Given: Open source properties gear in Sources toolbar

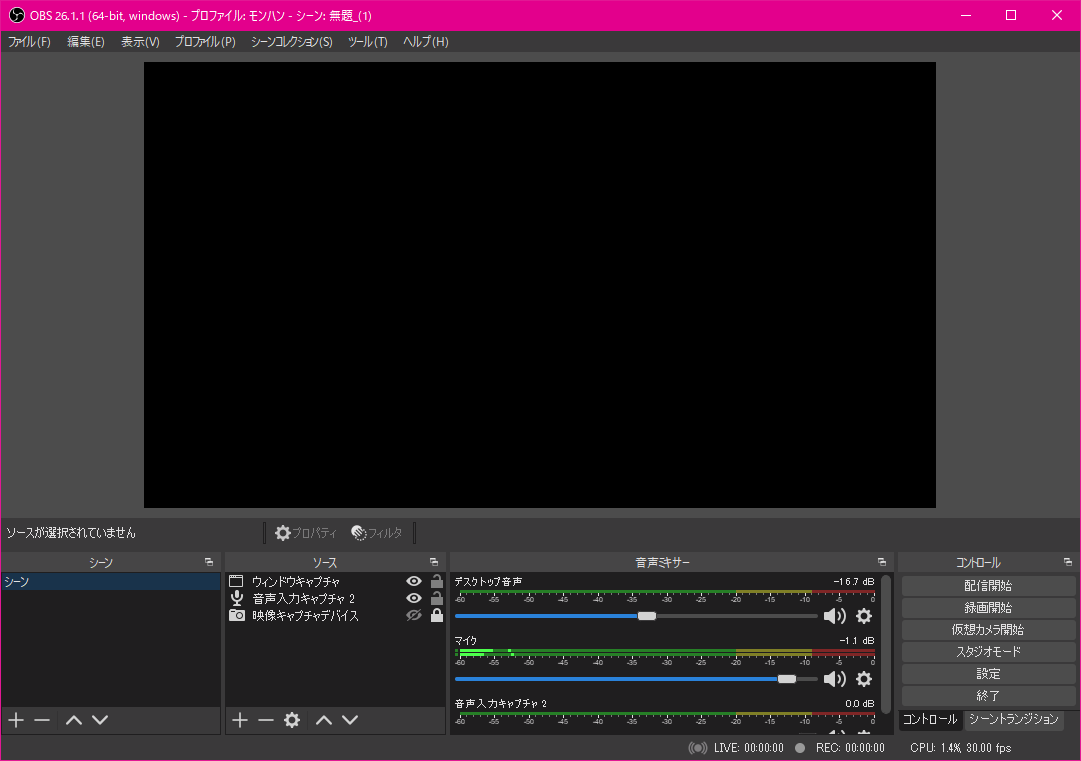Looking at the screenshot, I should (292, 720).
